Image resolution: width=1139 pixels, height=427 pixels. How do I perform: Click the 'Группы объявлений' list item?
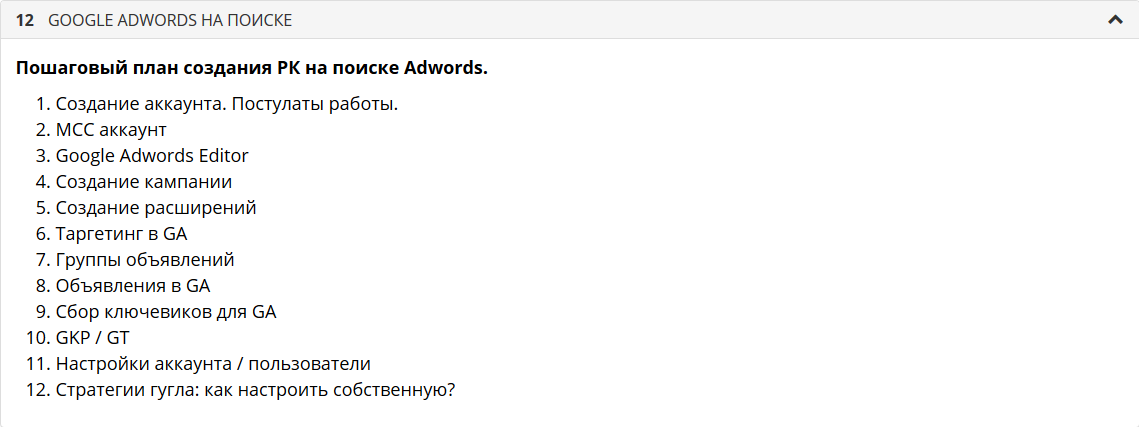145,260
